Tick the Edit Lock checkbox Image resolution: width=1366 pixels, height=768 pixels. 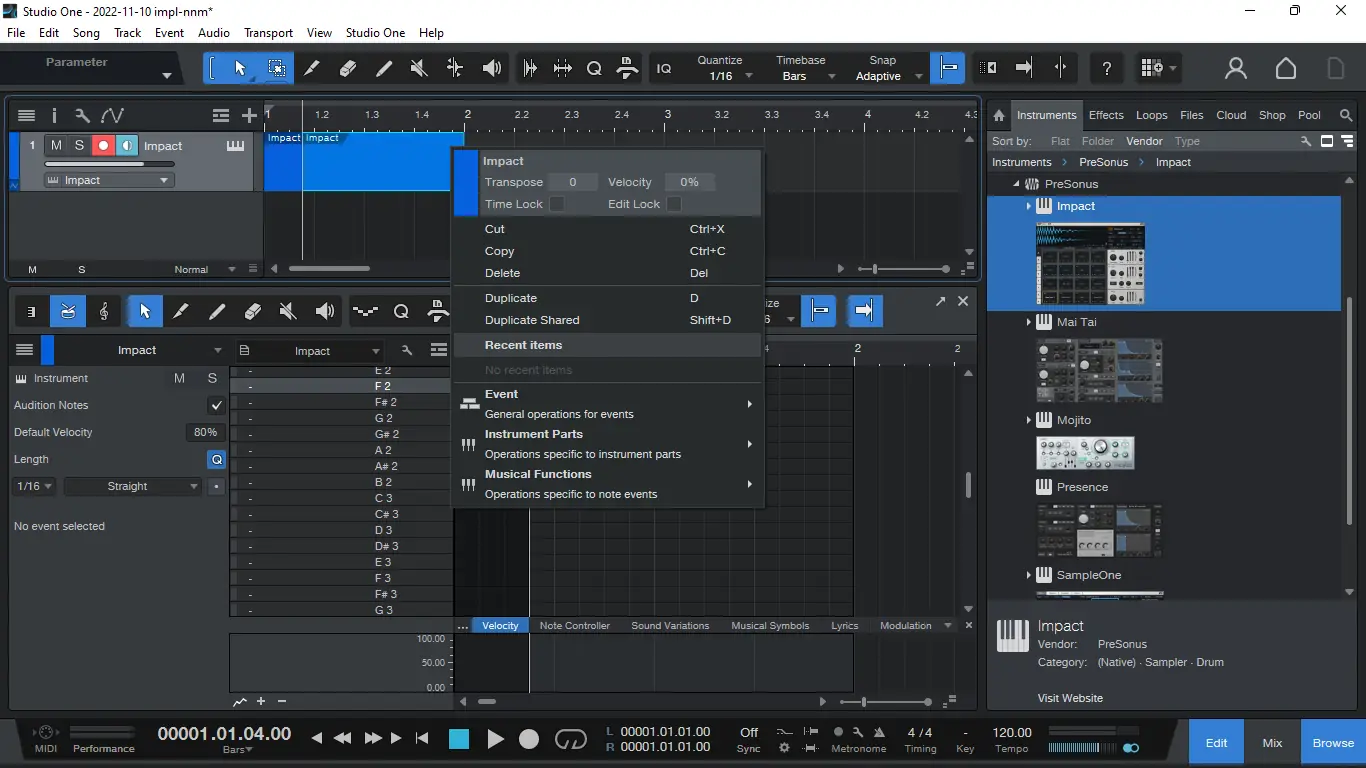[674, 204]
